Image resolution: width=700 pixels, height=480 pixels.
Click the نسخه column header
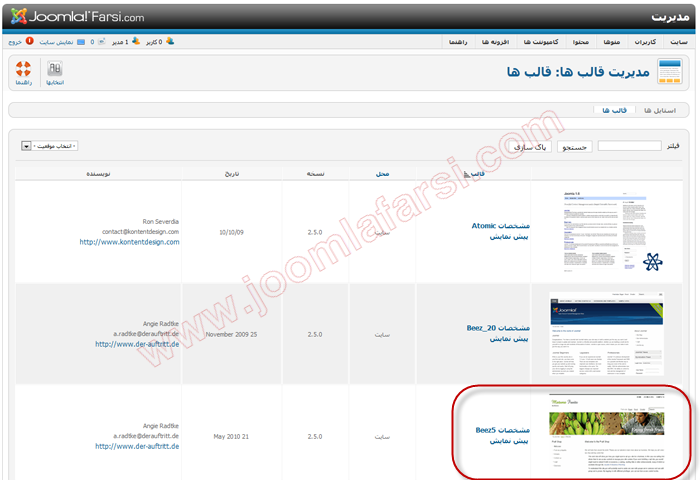tap(315, 174)
